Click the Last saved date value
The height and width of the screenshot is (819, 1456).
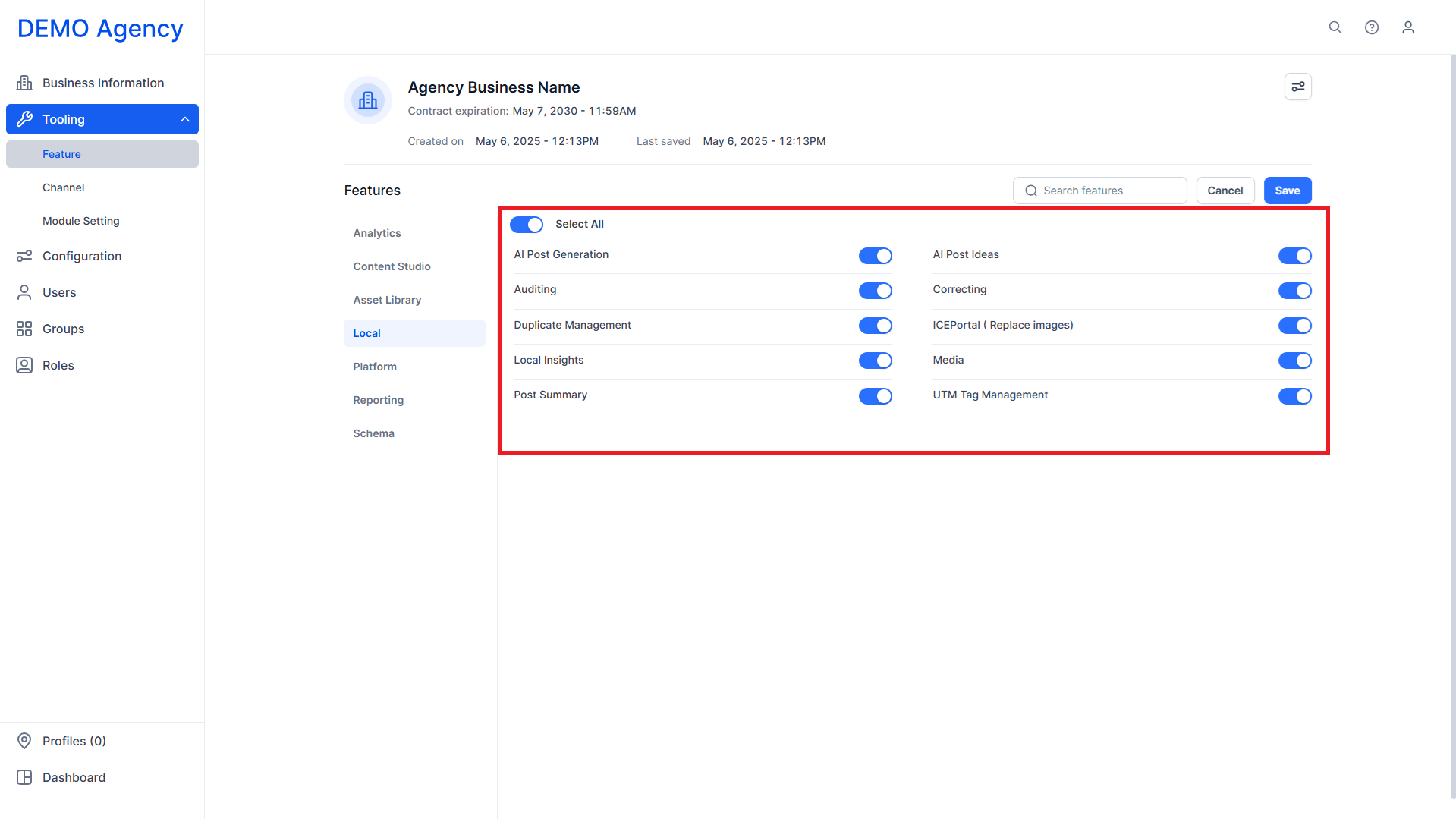tap(764, 141)
